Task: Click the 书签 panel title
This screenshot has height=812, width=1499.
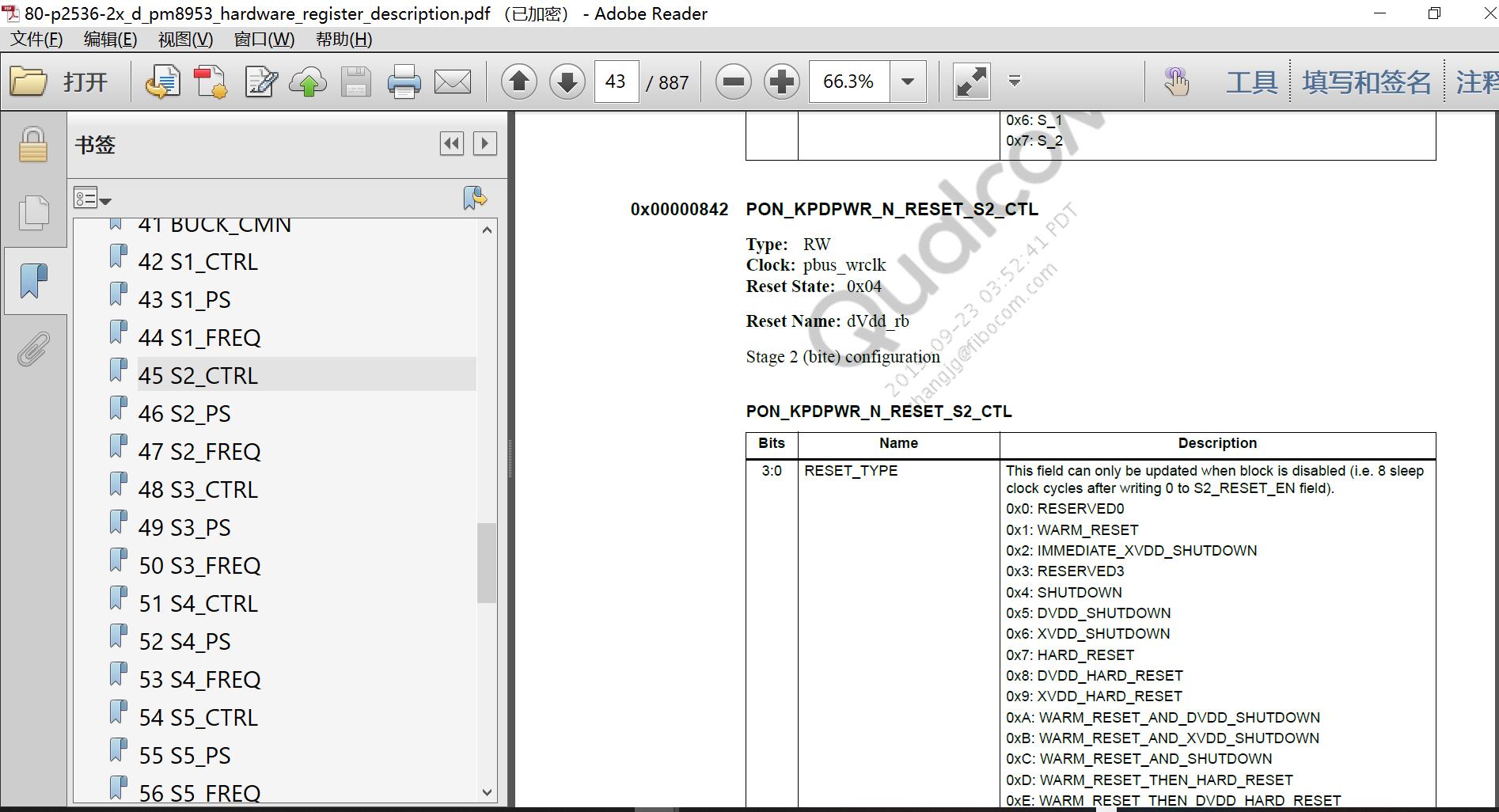Action: (x=95, y=145)
